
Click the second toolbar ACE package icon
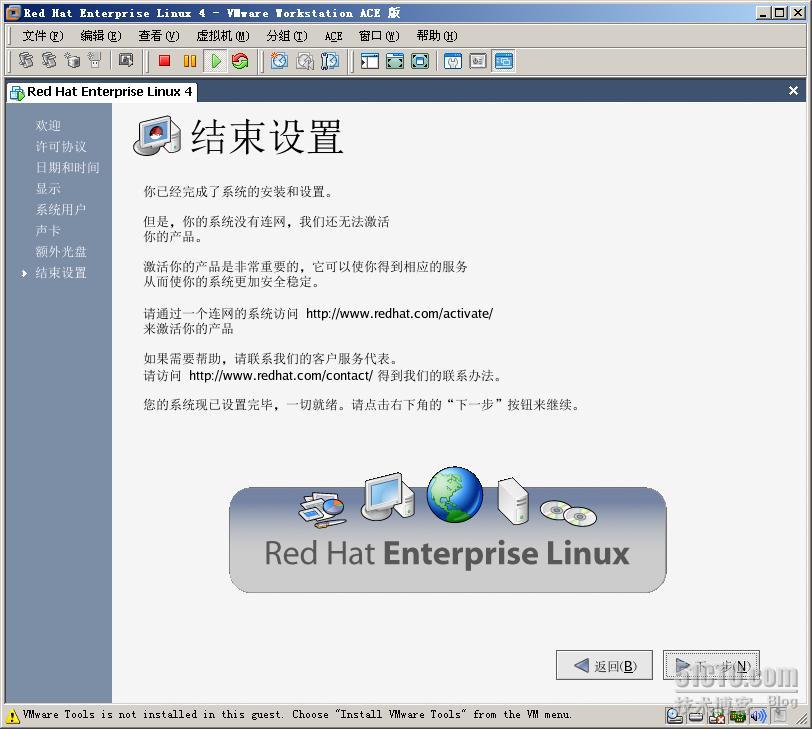pyautogui.click(x=49, y=61)
